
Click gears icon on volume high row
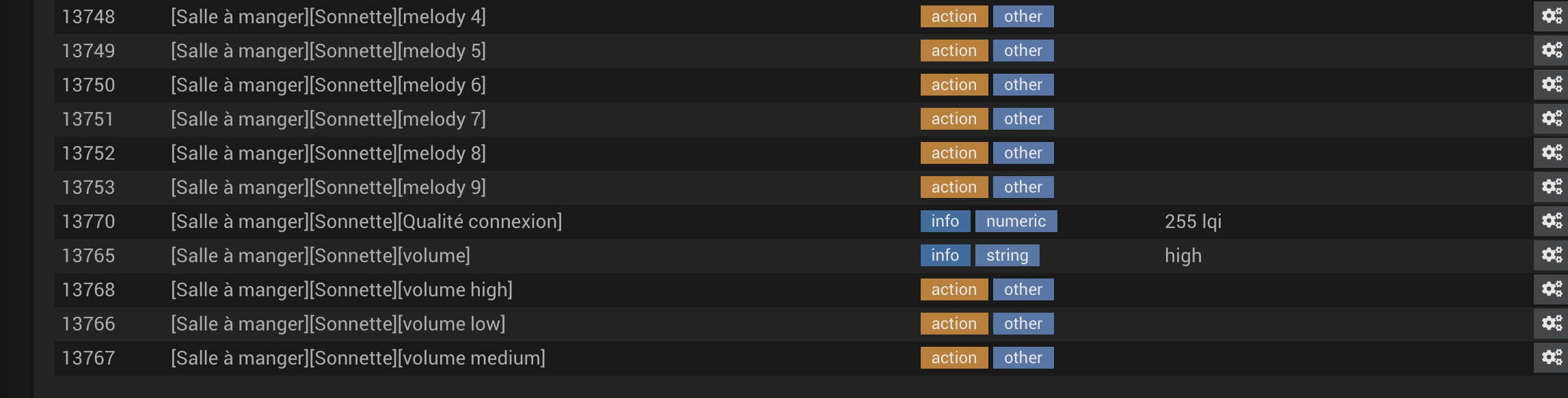click(1552, 289)
